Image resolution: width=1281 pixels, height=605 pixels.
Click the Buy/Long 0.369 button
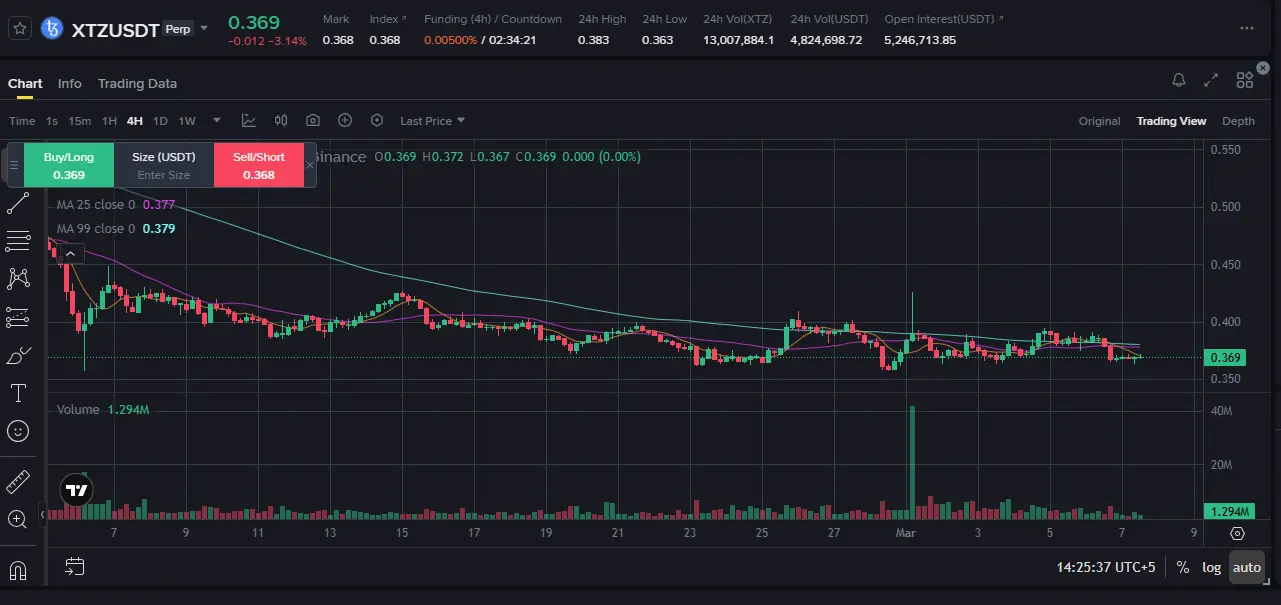[x=69, y=165]
